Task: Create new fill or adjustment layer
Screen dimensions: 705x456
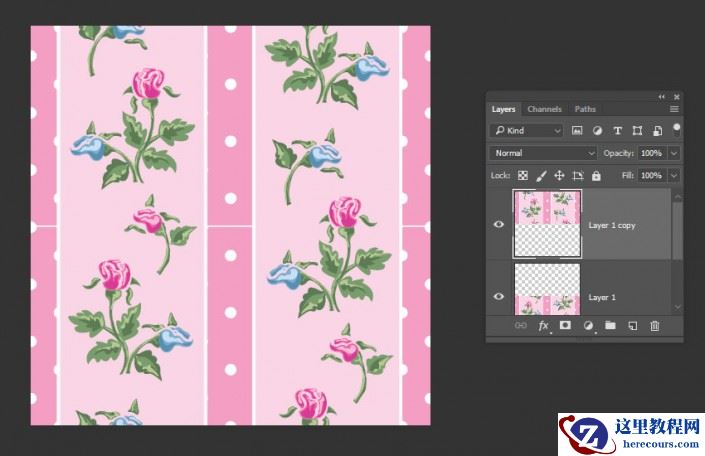Action: [588, 326]
